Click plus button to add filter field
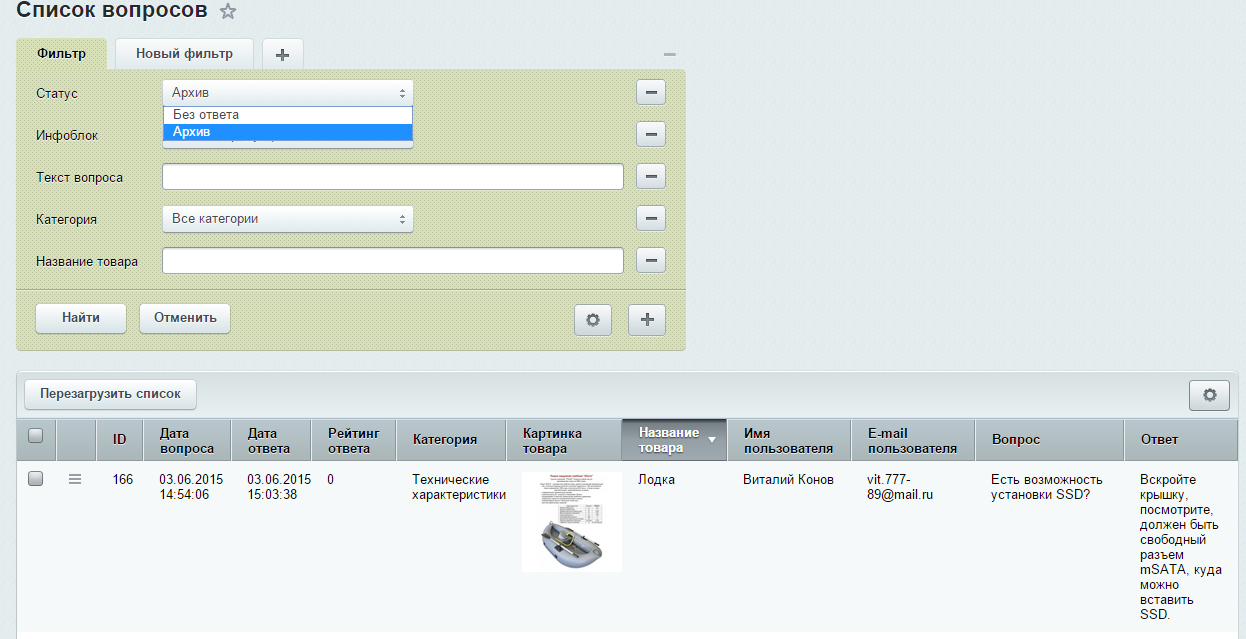Viewport: 1246px width, 639px height. pos(647,320)
